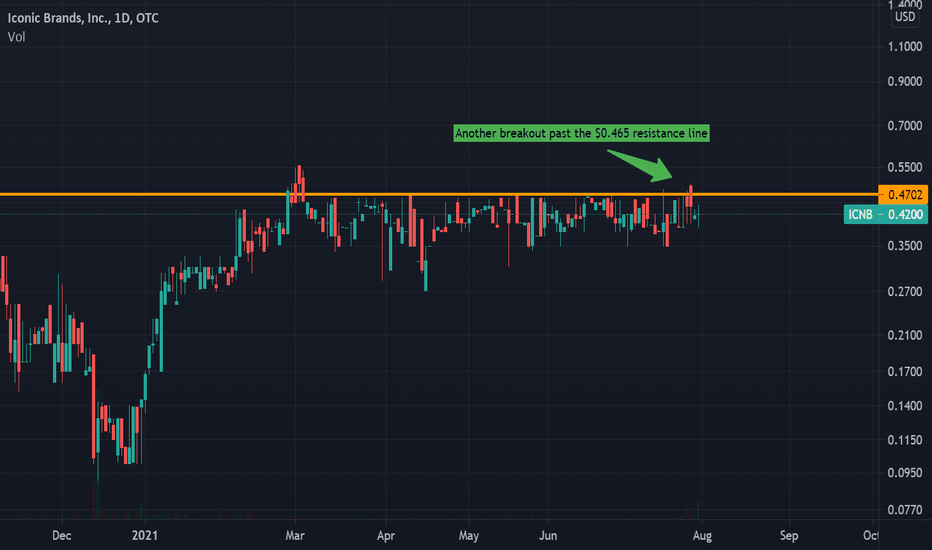Click the Dec label on time axis

click(62, 535)
